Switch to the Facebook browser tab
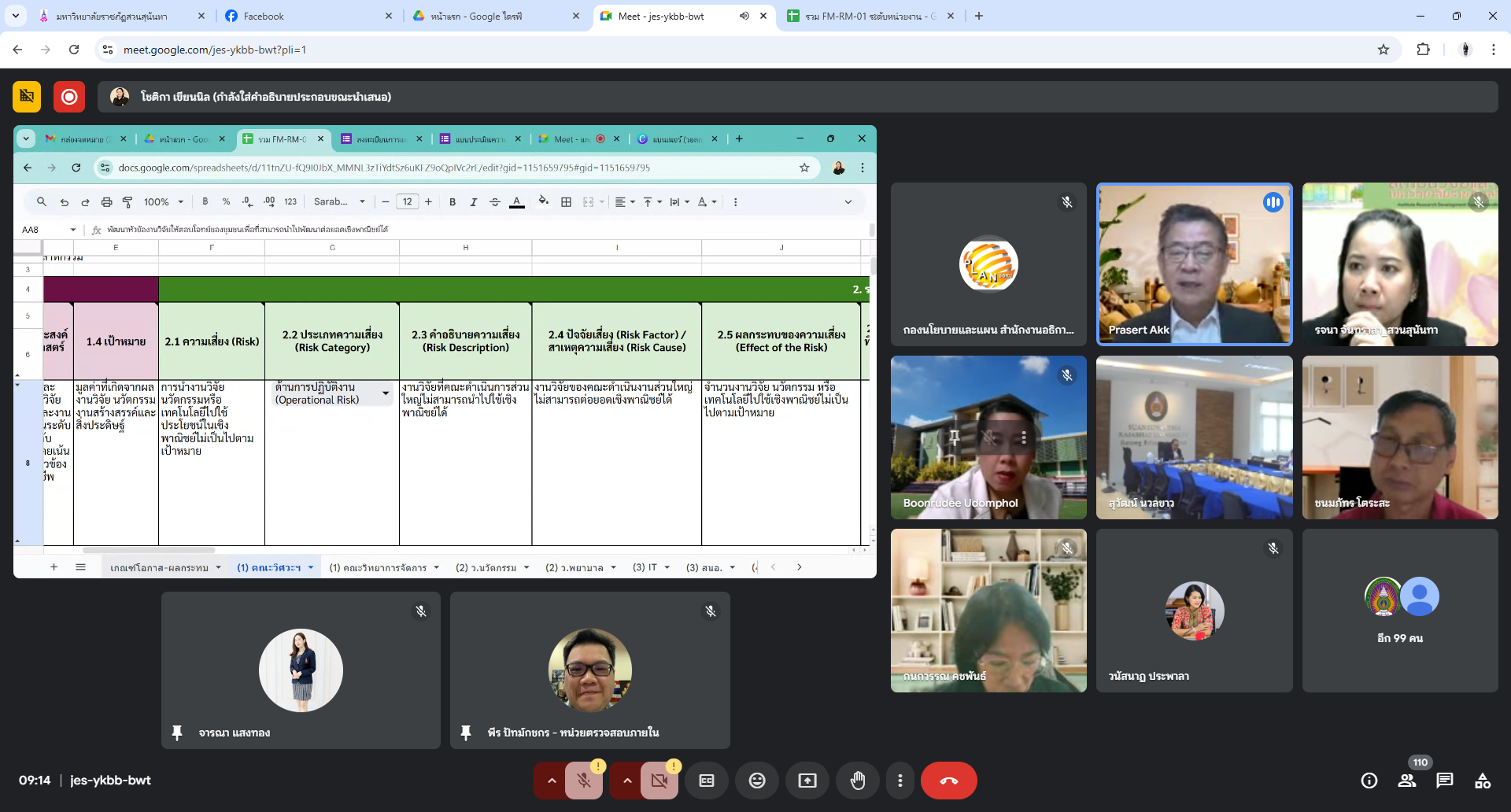Viewport: 1511px width, 812px height. pyautogui.click(x=307, y=16)
